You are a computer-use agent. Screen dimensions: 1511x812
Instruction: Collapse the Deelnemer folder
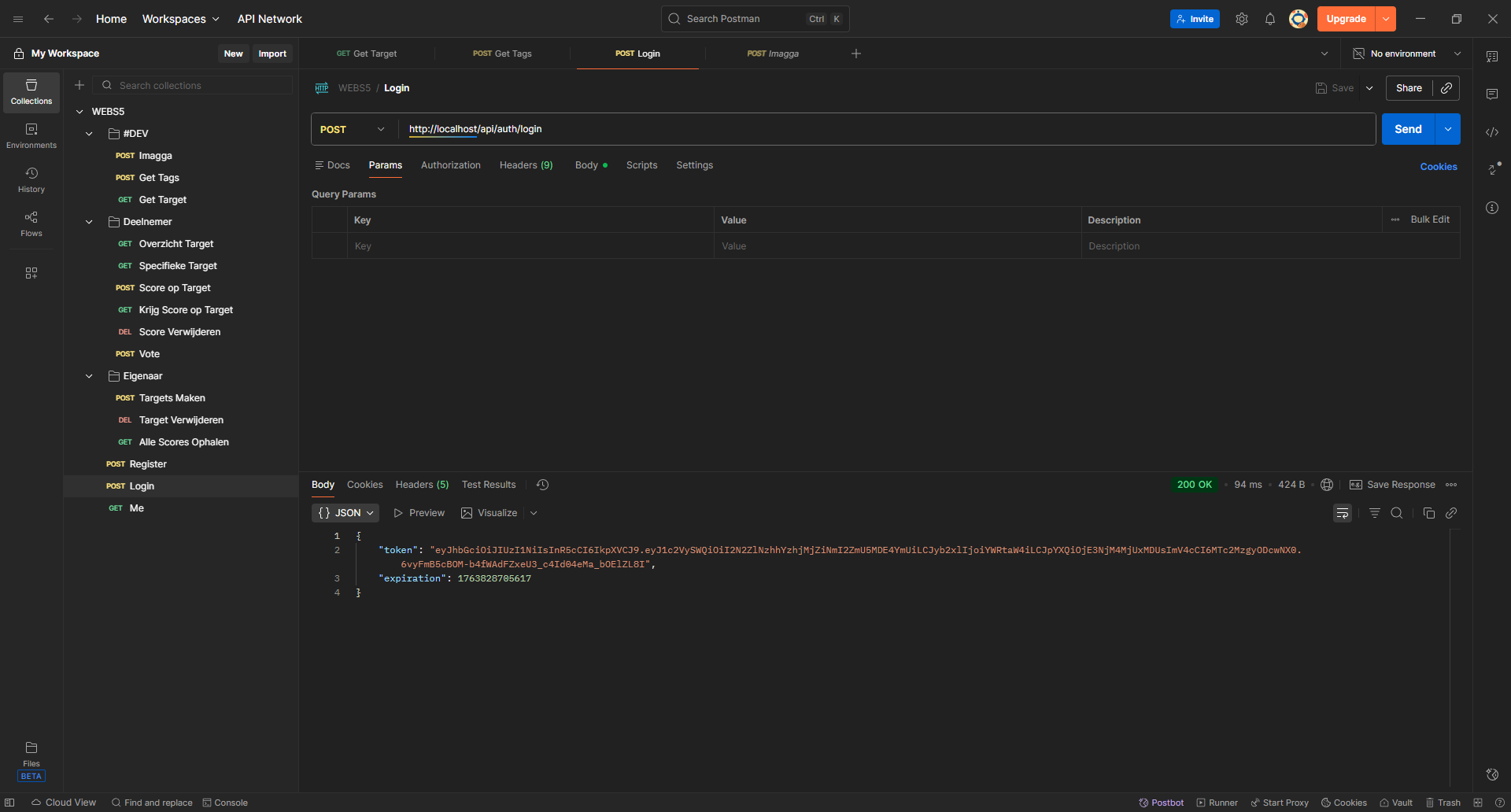pyautogui.click(x=89, y=222)
